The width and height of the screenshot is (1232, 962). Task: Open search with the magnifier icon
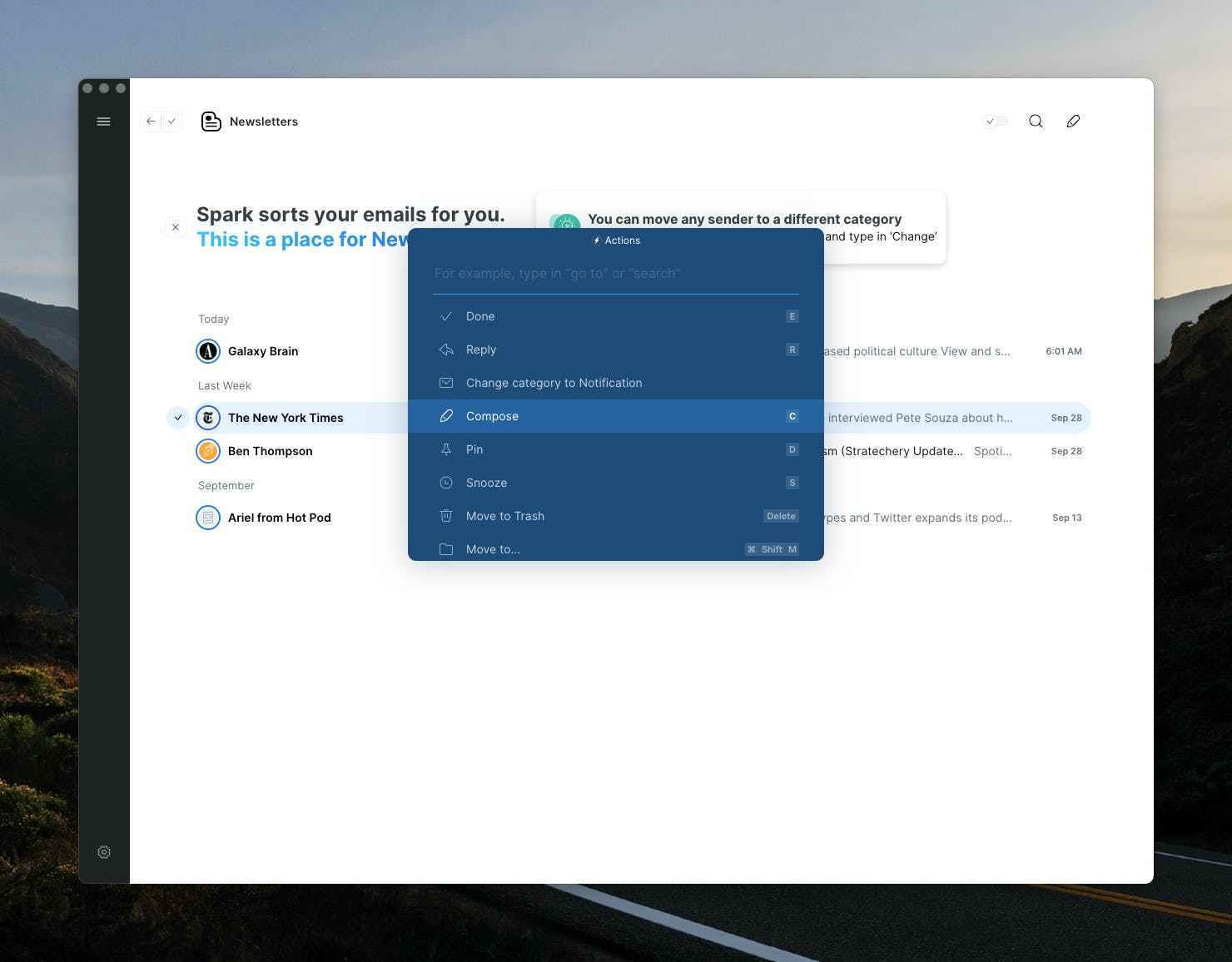pyautogui.click(x=1036, y=121)
